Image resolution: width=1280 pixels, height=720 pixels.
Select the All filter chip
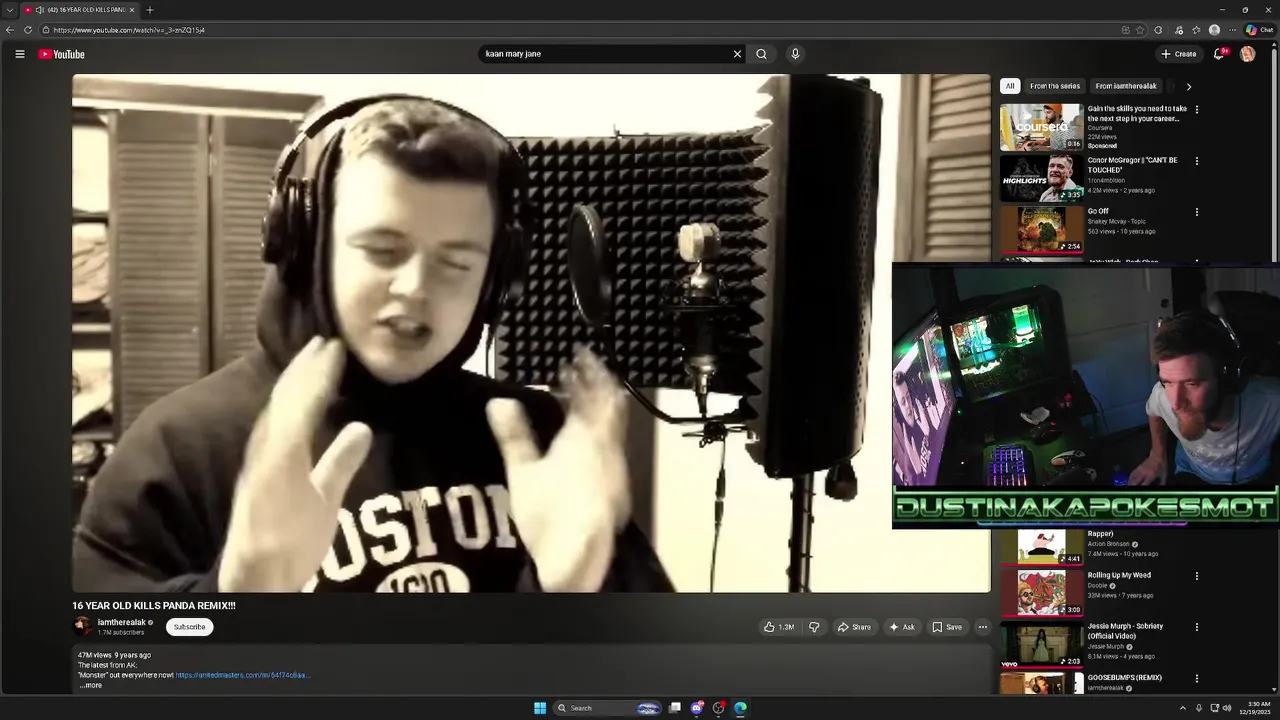pos(1010,86)
